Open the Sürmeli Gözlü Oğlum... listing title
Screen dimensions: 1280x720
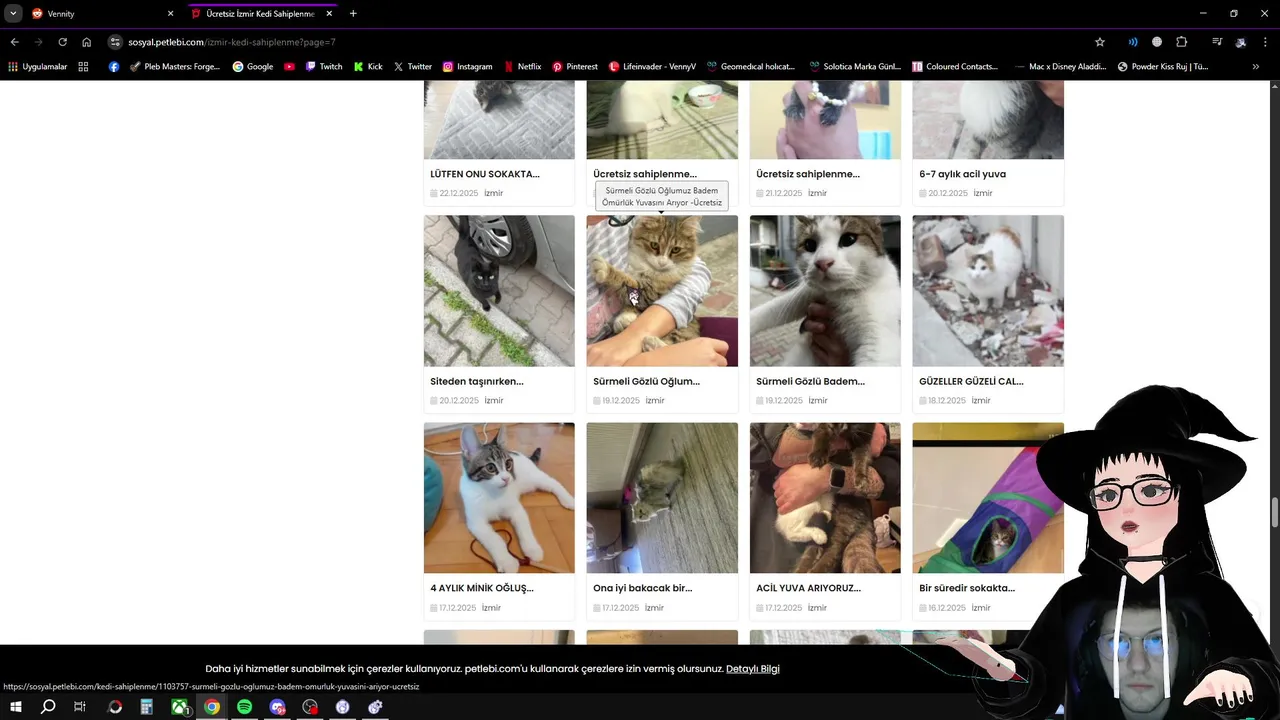[x=646, y=381]
